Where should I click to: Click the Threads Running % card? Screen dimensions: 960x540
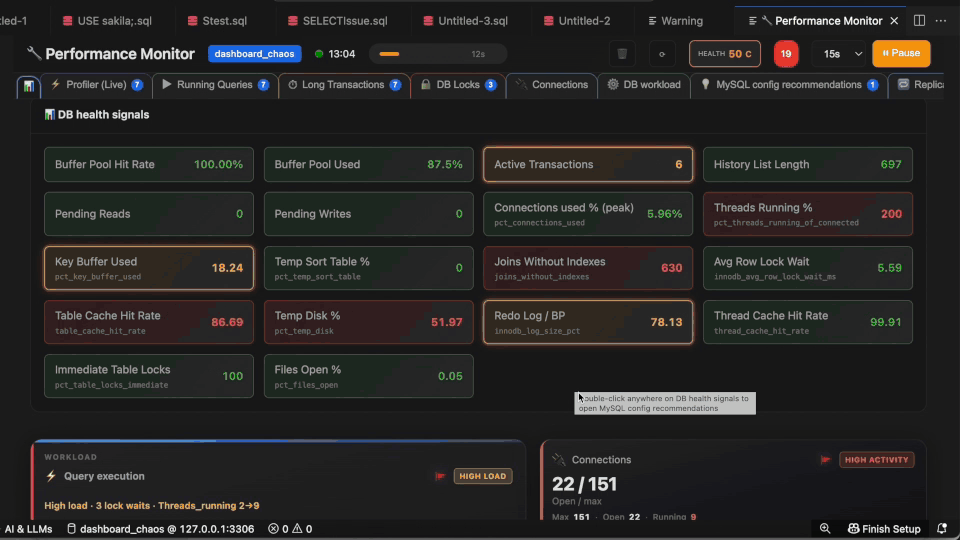tap(808, 214)
